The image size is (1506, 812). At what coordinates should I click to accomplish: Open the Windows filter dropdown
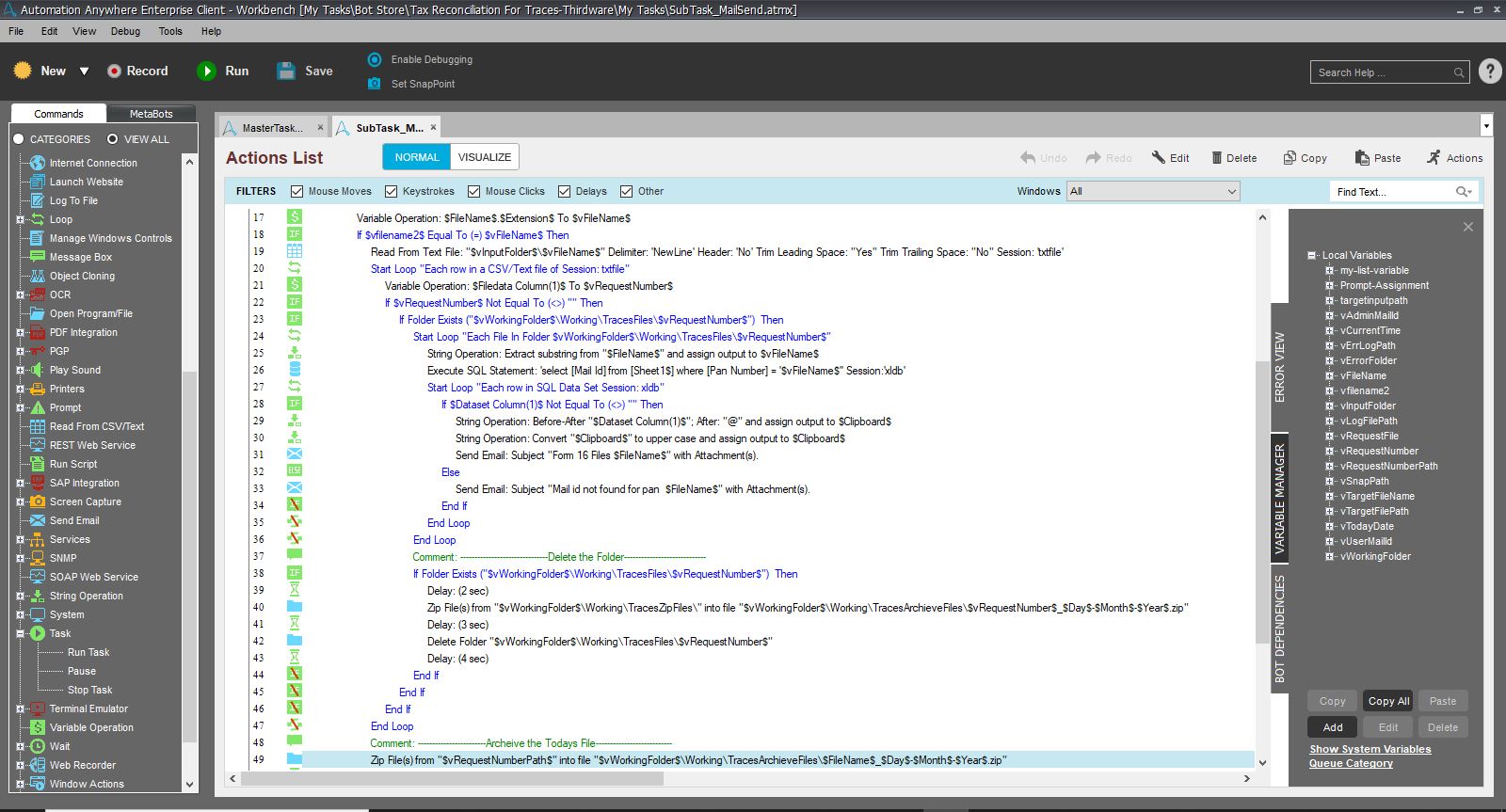click(1153, 191)
